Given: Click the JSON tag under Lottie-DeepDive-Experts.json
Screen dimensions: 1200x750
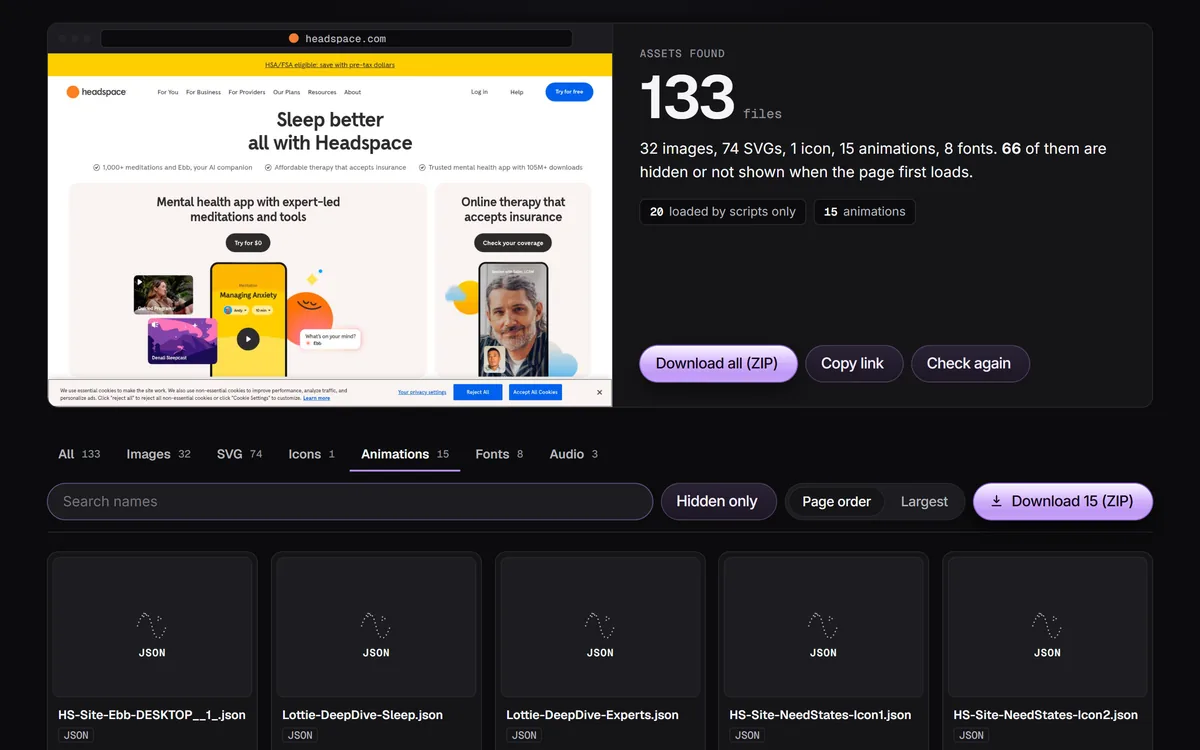Looking at the screenshot, I should pos(524,736).
